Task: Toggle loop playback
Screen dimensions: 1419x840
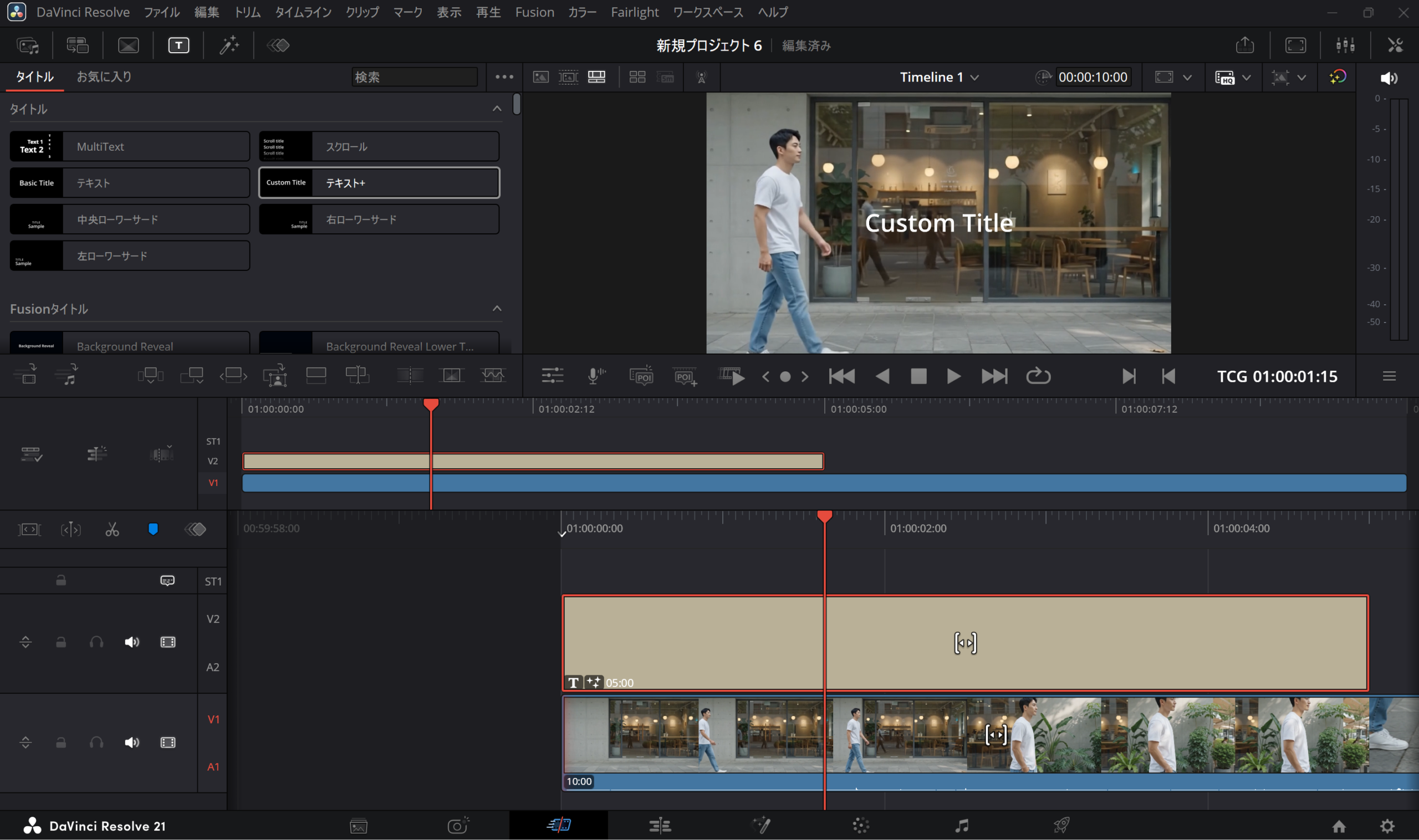Action: tap(1038, 376)
